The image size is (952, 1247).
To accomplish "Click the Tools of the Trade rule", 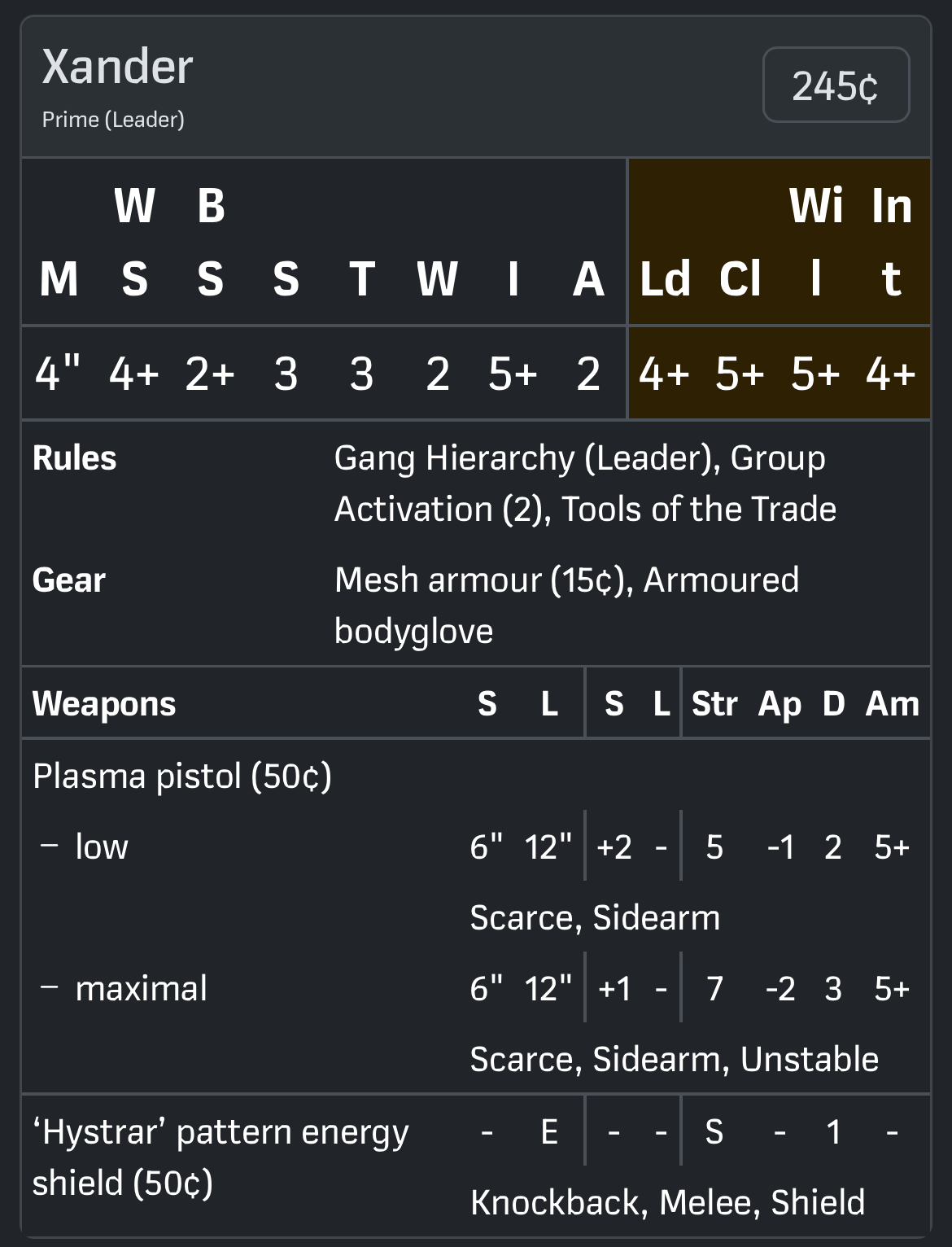I will [699, 509].
